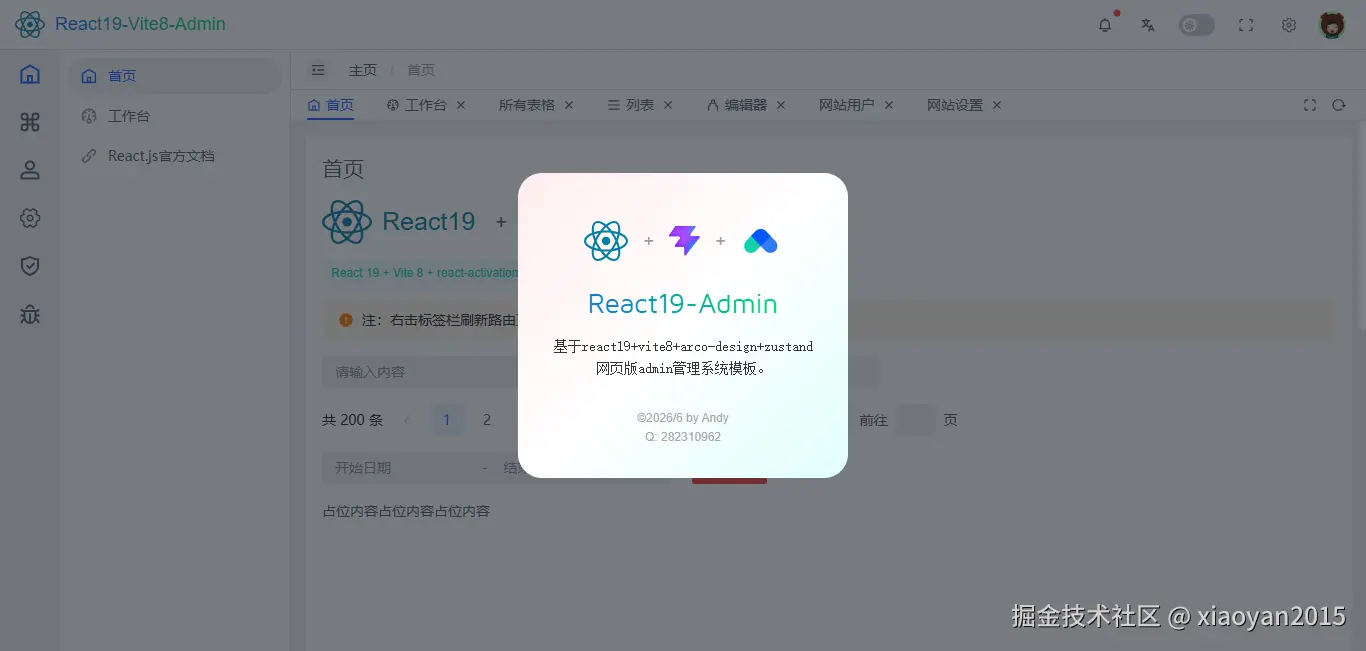Refresh the current tab page

click(1338, 105)
